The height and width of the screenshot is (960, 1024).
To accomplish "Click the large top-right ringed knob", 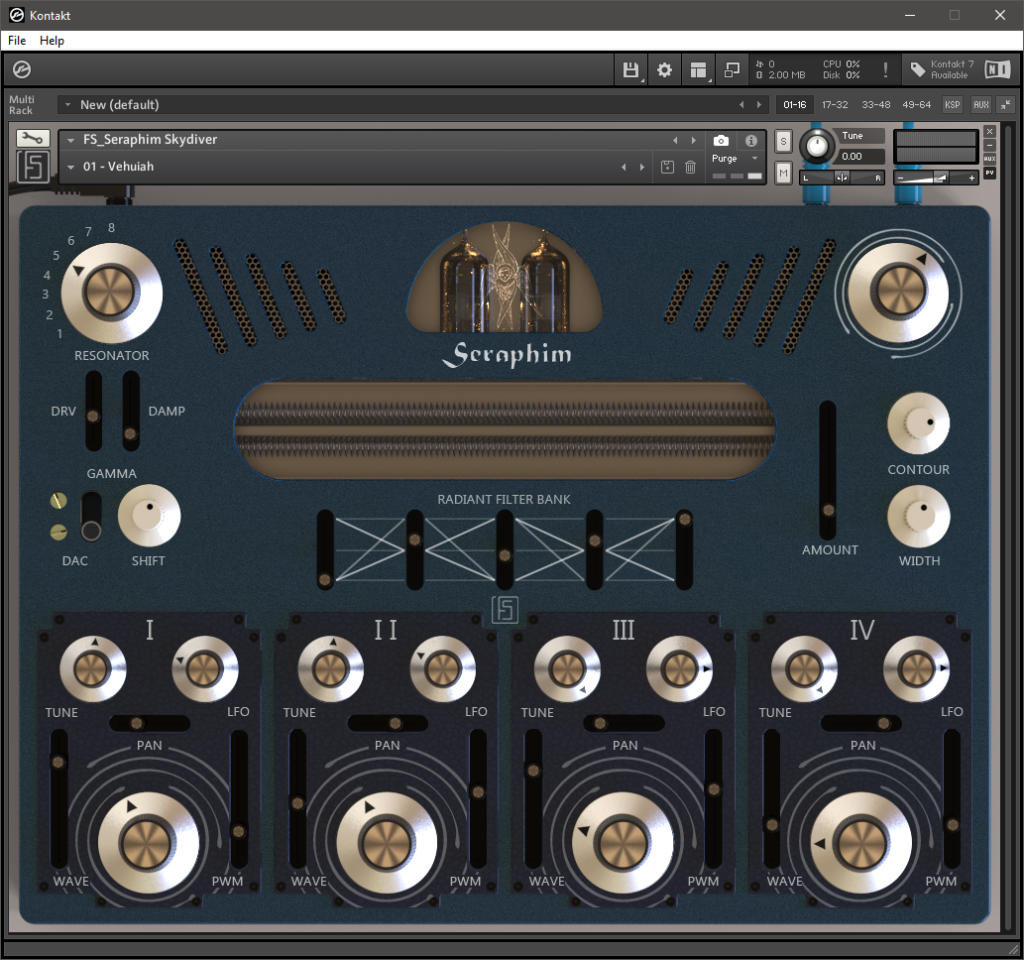I will [x=899, y=291].
